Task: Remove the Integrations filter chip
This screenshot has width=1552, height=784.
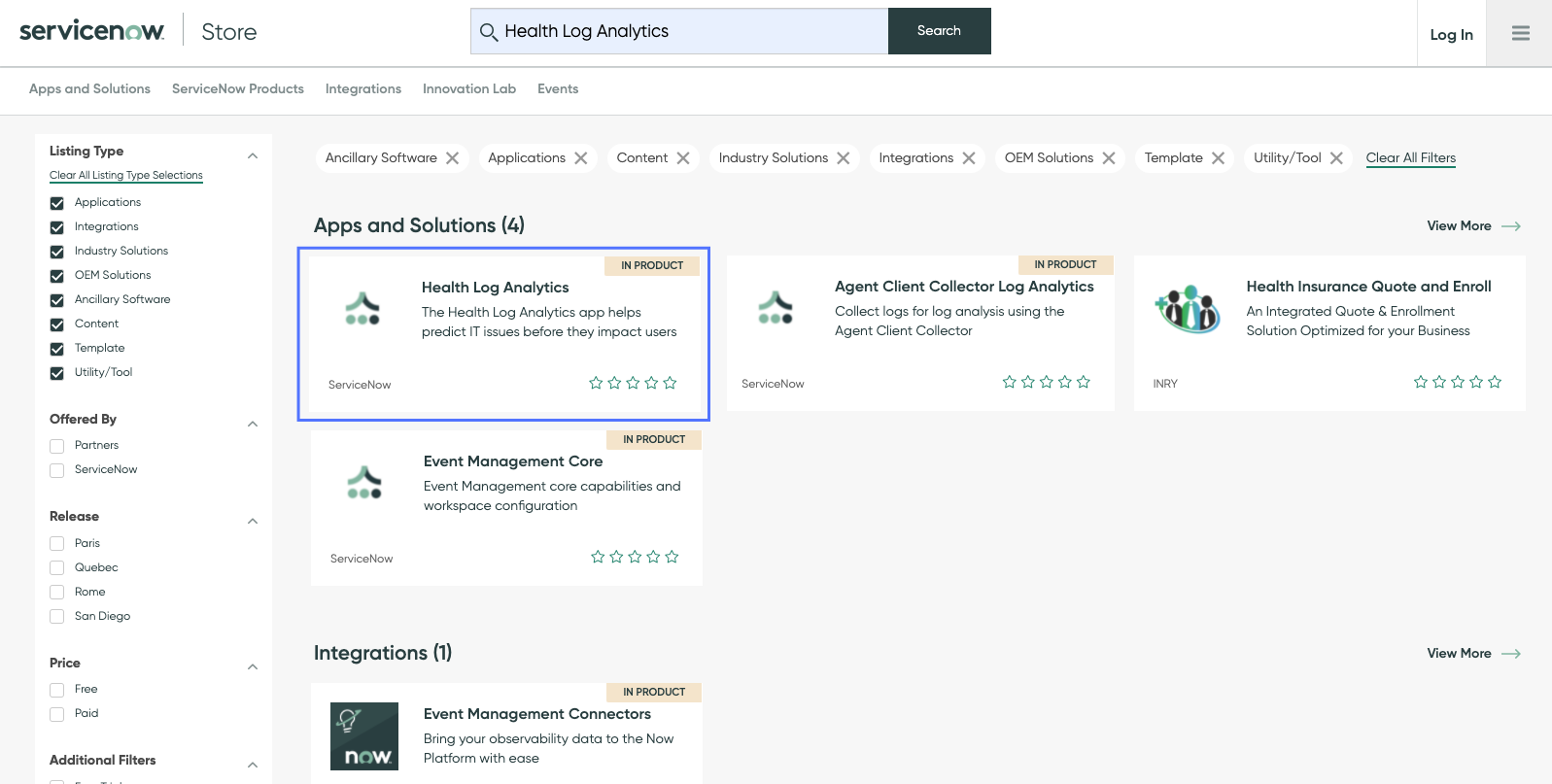Action: point(969,158)
